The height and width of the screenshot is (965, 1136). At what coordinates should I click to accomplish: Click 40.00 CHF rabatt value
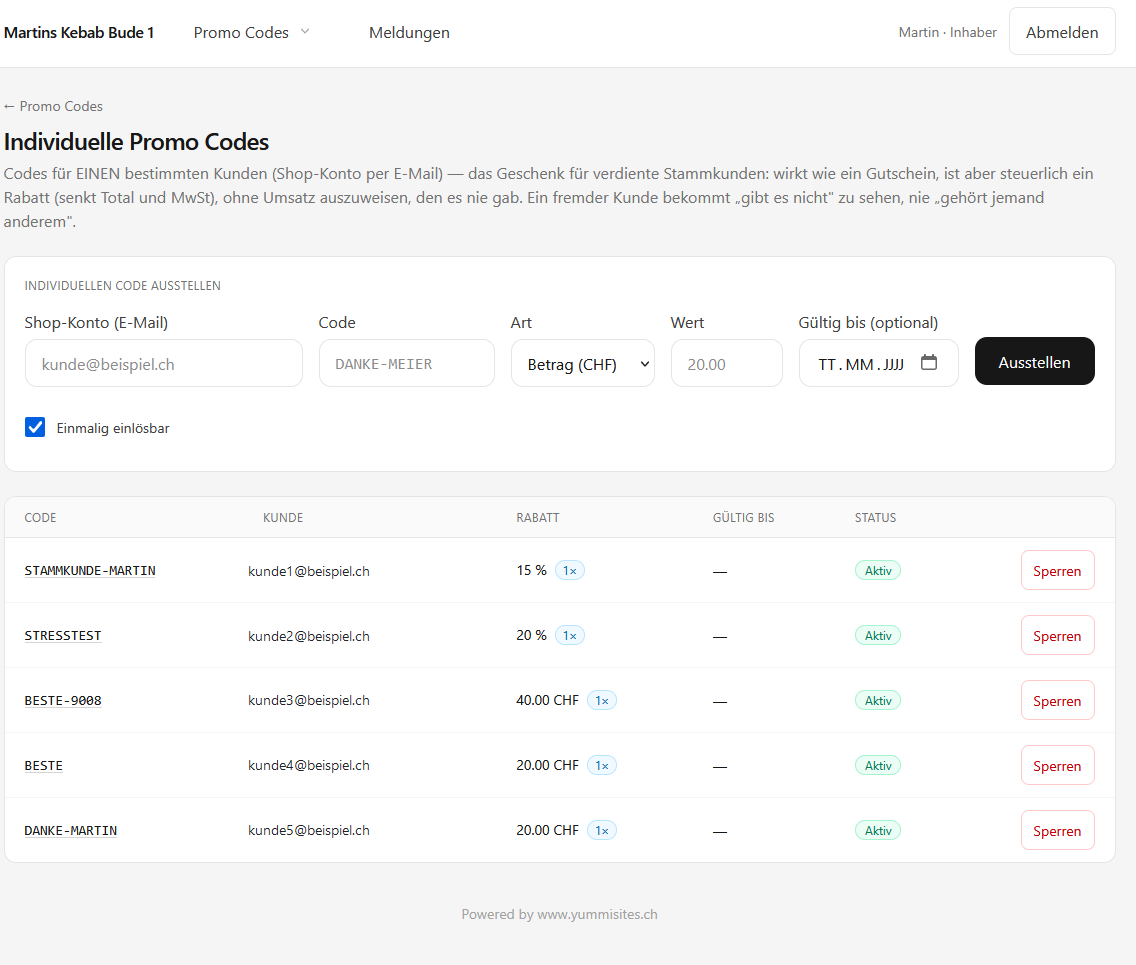click(x=547, y=701)
